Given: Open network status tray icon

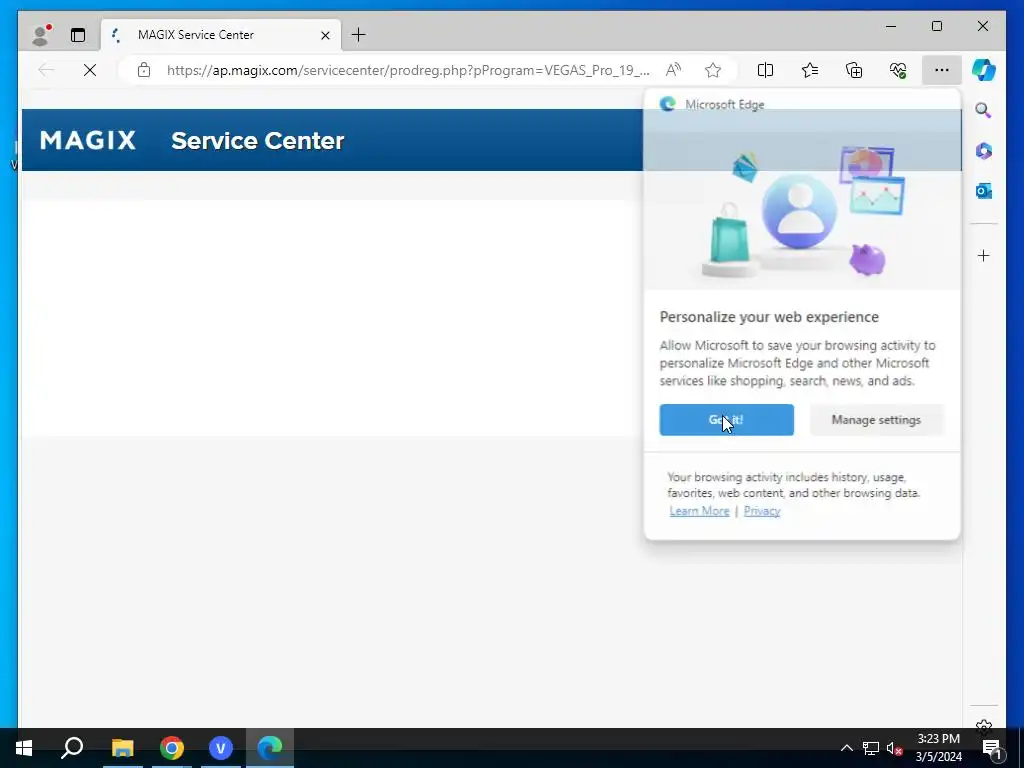Looking at the screenshot, I should 871,748.
